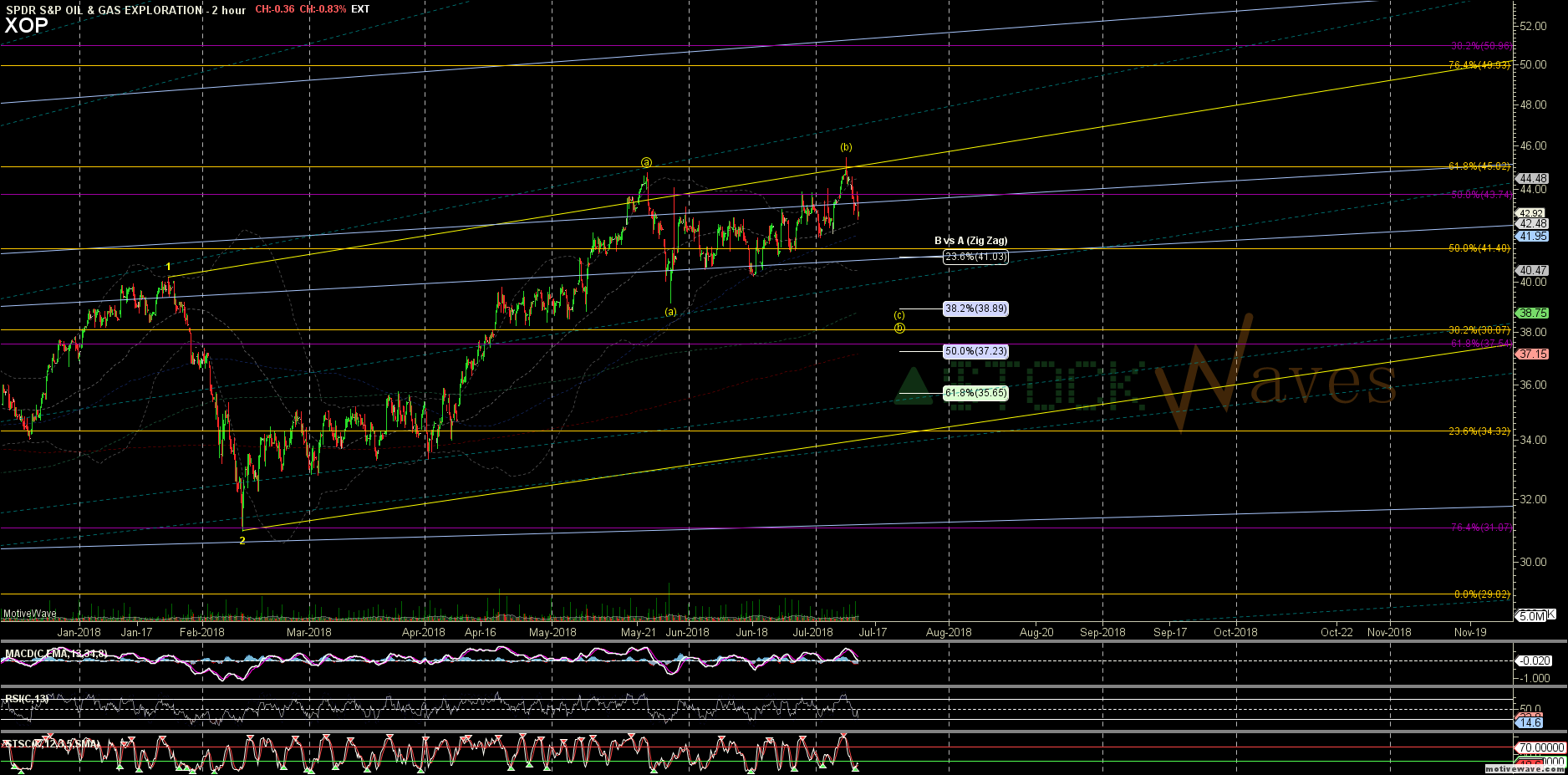The width and height of the screenshot is (1568, 775).
Task: Click the 42.48 price tag on the axis
Action: 1534,223
